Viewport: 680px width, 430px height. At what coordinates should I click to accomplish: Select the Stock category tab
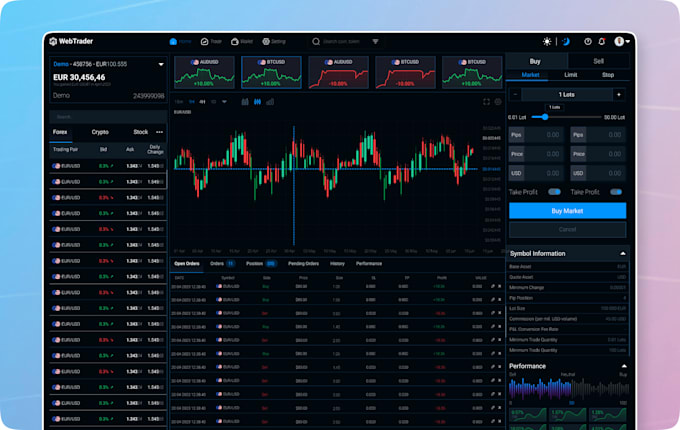(x=141, y=132)
